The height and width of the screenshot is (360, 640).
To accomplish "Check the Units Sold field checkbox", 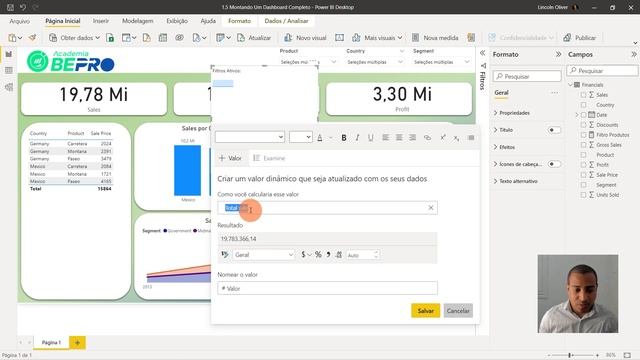I will coord(583,195).
